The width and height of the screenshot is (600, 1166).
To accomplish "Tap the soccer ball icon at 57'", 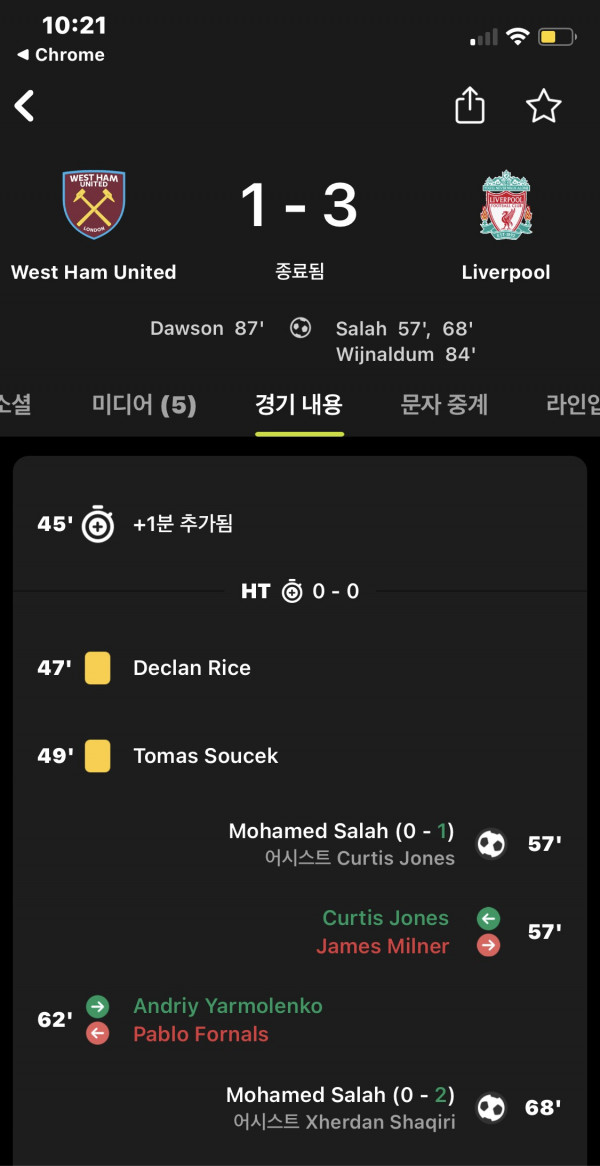I will [491, 844].
